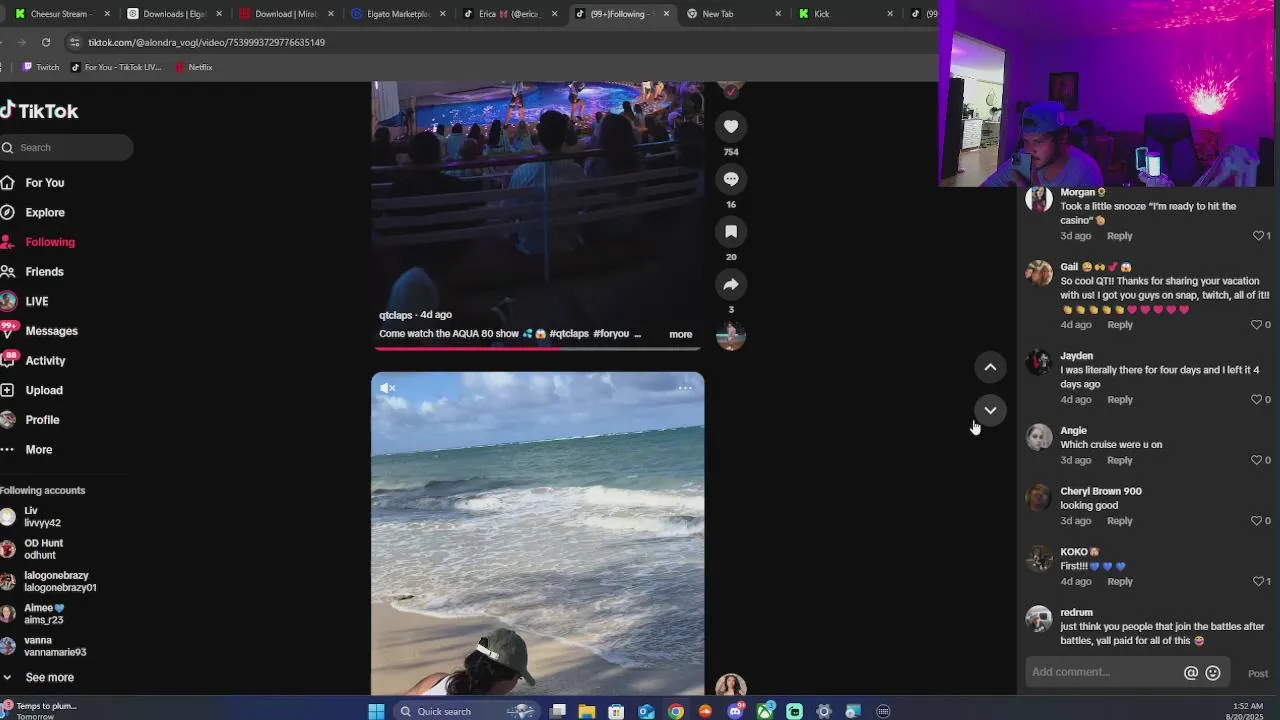Like Jayden's comment
The height and width of the screenshot is (720, 1280).
[1257, 400]
